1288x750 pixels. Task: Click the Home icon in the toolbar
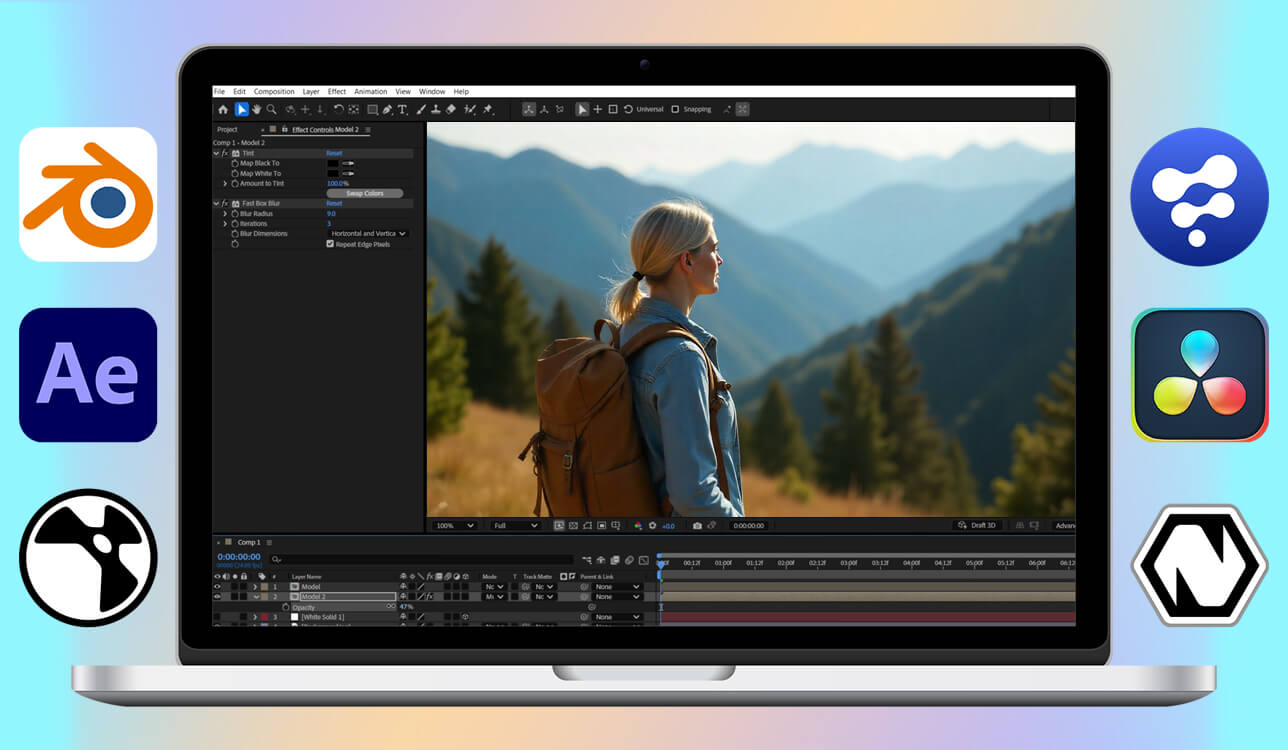click(223, 109)
